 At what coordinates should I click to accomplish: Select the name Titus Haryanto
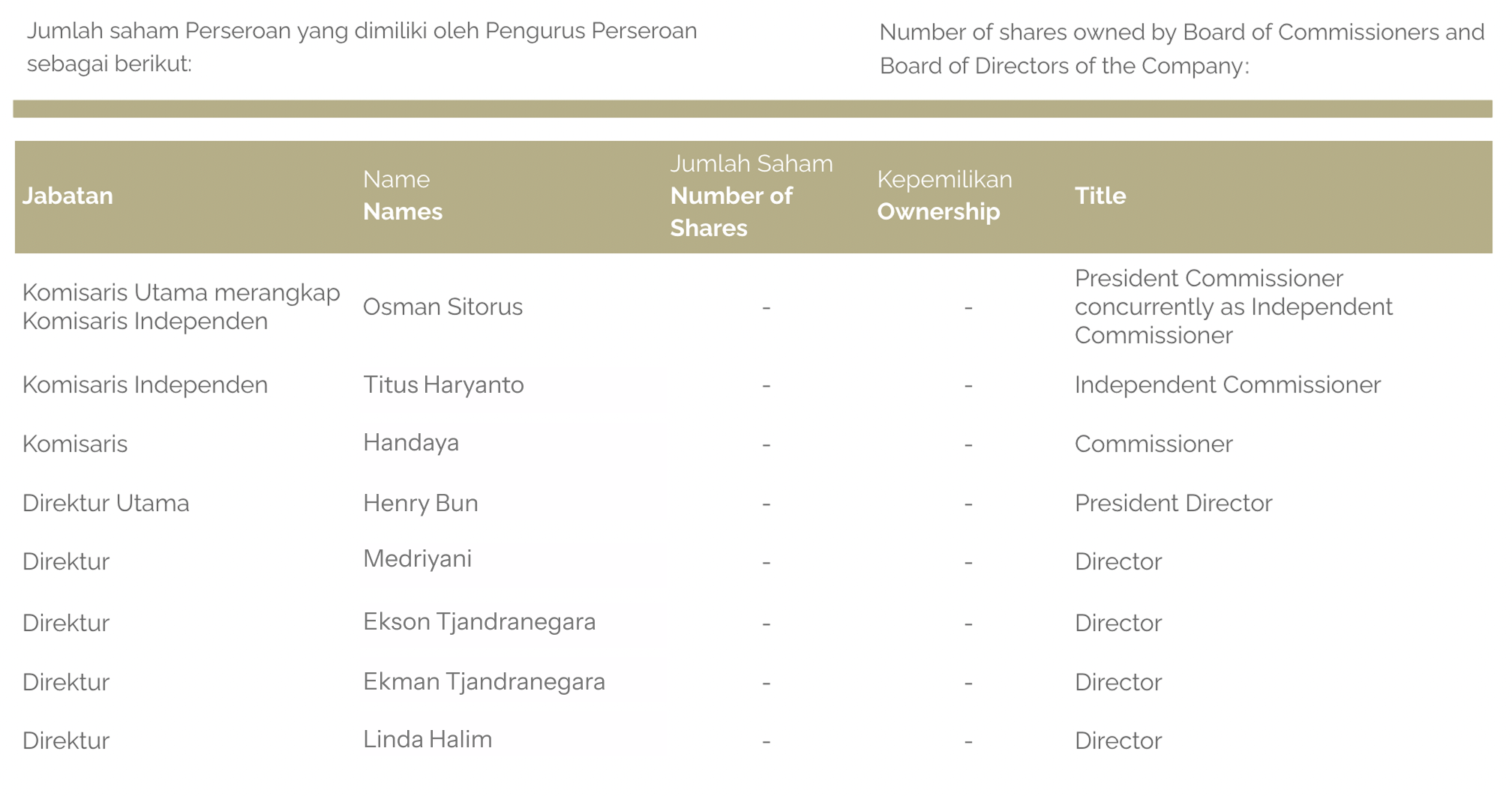(443, 385)
